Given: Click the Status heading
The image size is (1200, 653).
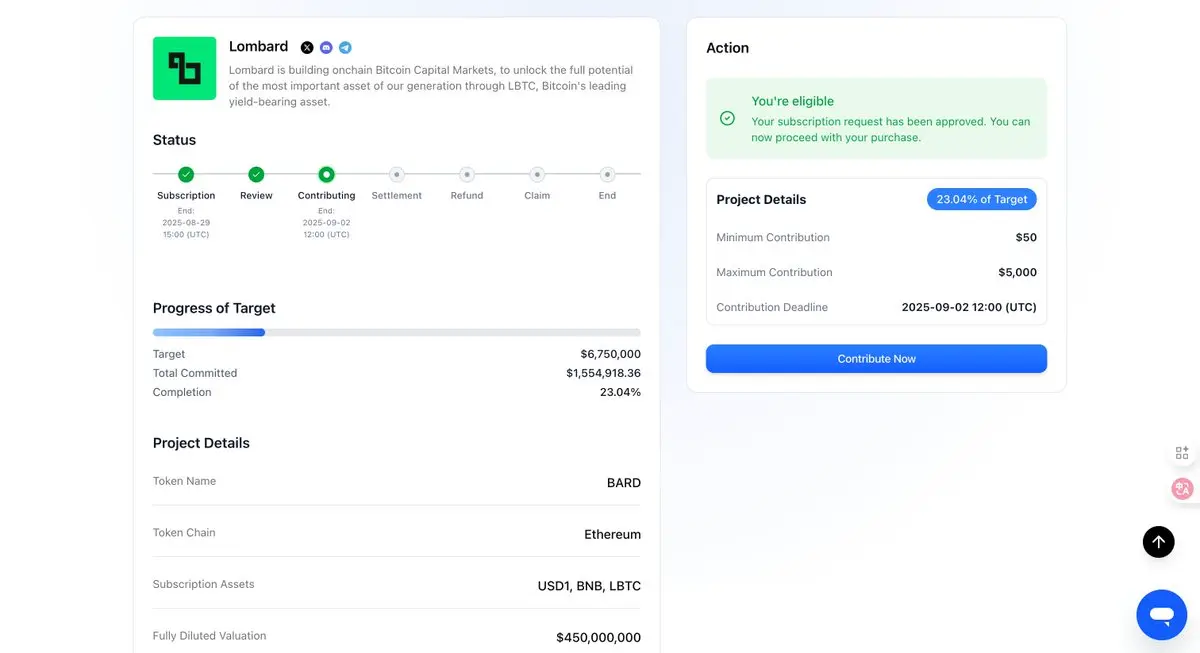Looking at the screenshot, I should 174,140.
